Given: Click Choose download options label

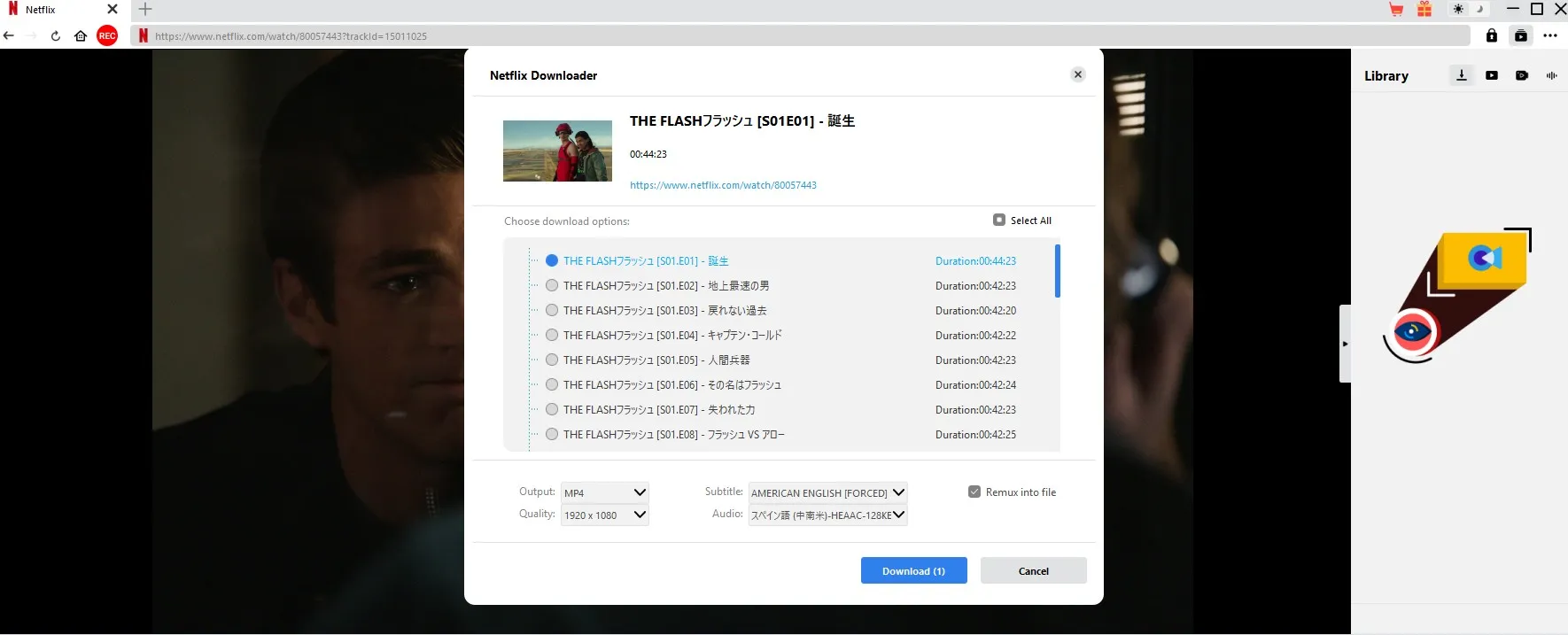Looking at the screenshot, I should 567,221.
